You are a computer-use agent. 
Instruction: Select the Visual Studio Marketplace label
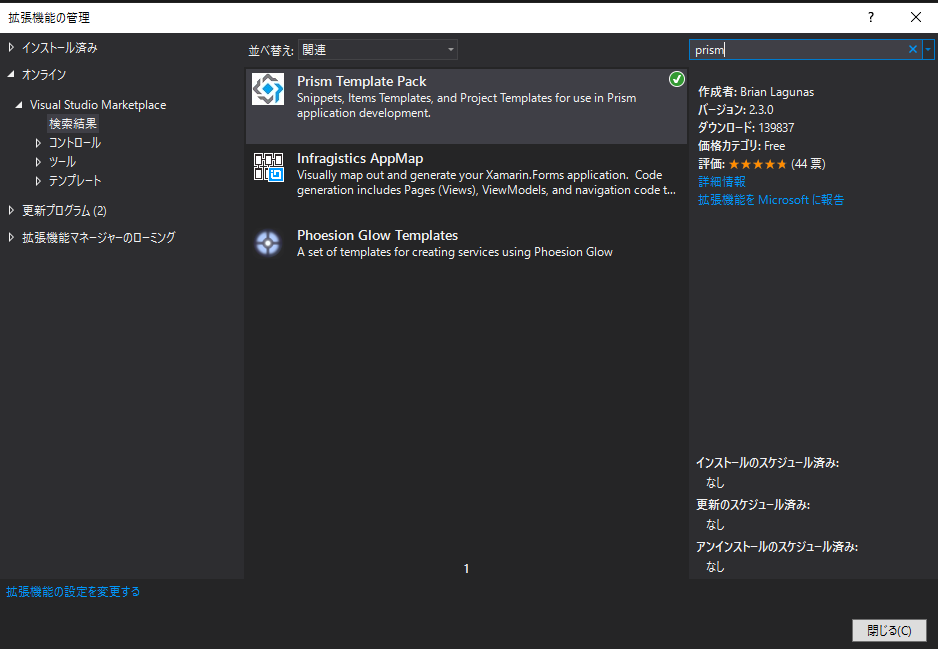(x=98, y=105)
